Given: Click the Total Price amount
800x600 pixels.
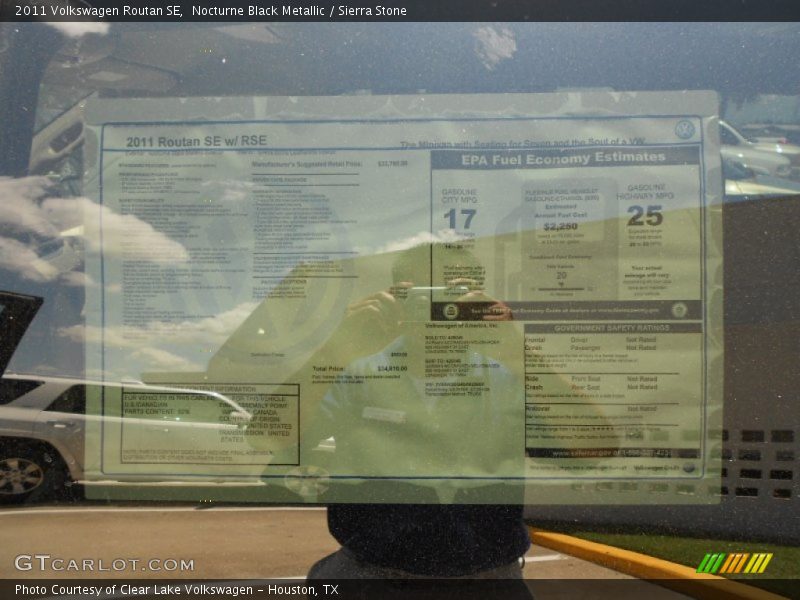Looking at the screenshot, I should click(x=391, y=369).
